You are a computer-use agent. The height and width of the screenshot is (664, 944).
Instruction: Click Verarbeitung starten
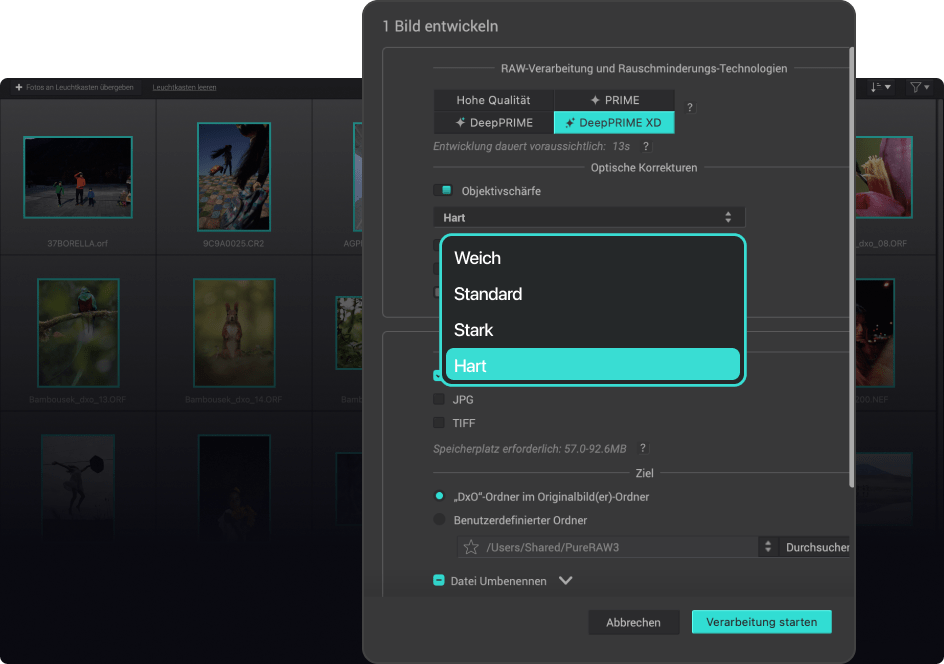pyautogui.click(x=762, y=622)
